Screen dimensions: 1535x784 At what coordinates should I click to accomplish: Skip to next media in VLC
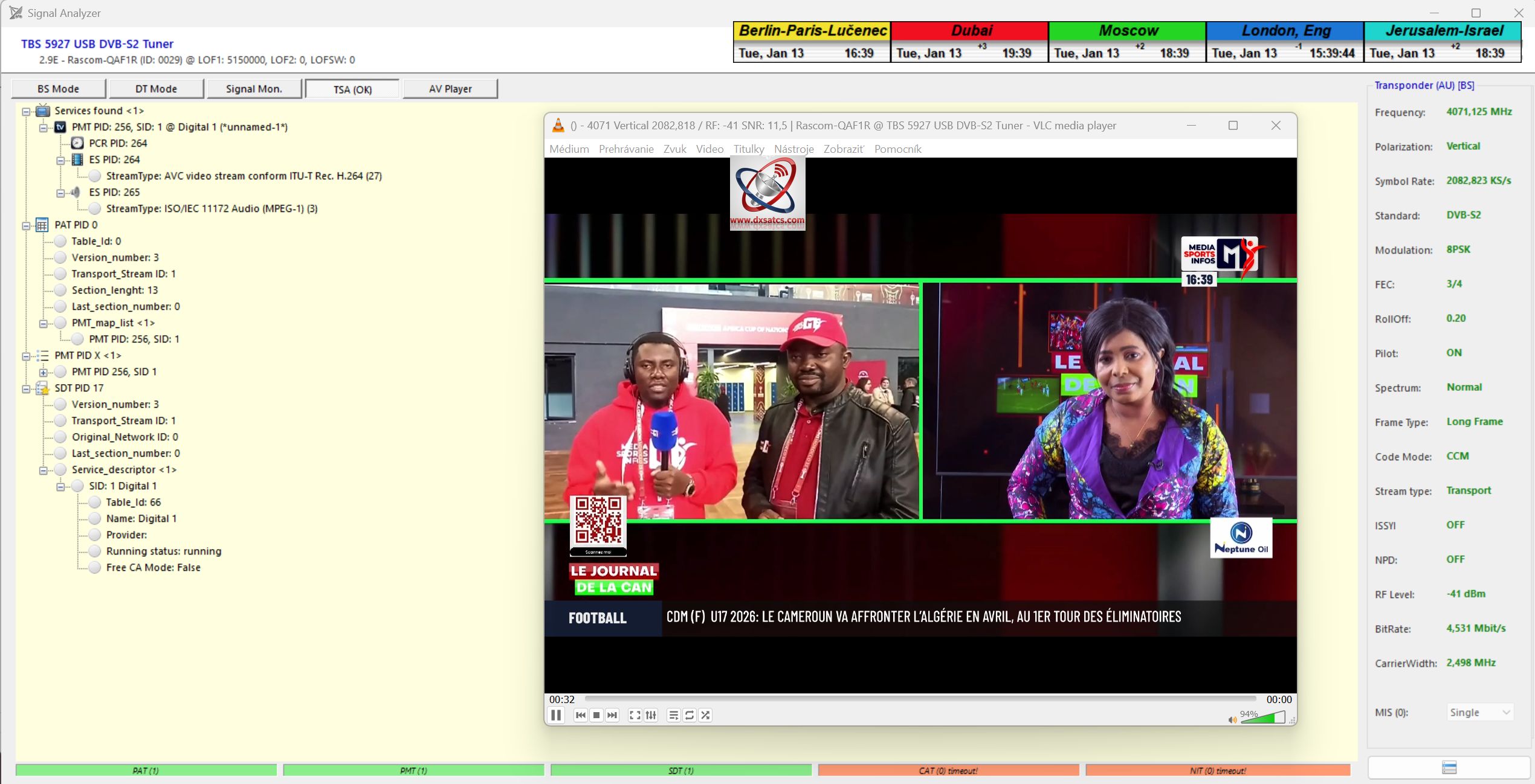(612, 715)
